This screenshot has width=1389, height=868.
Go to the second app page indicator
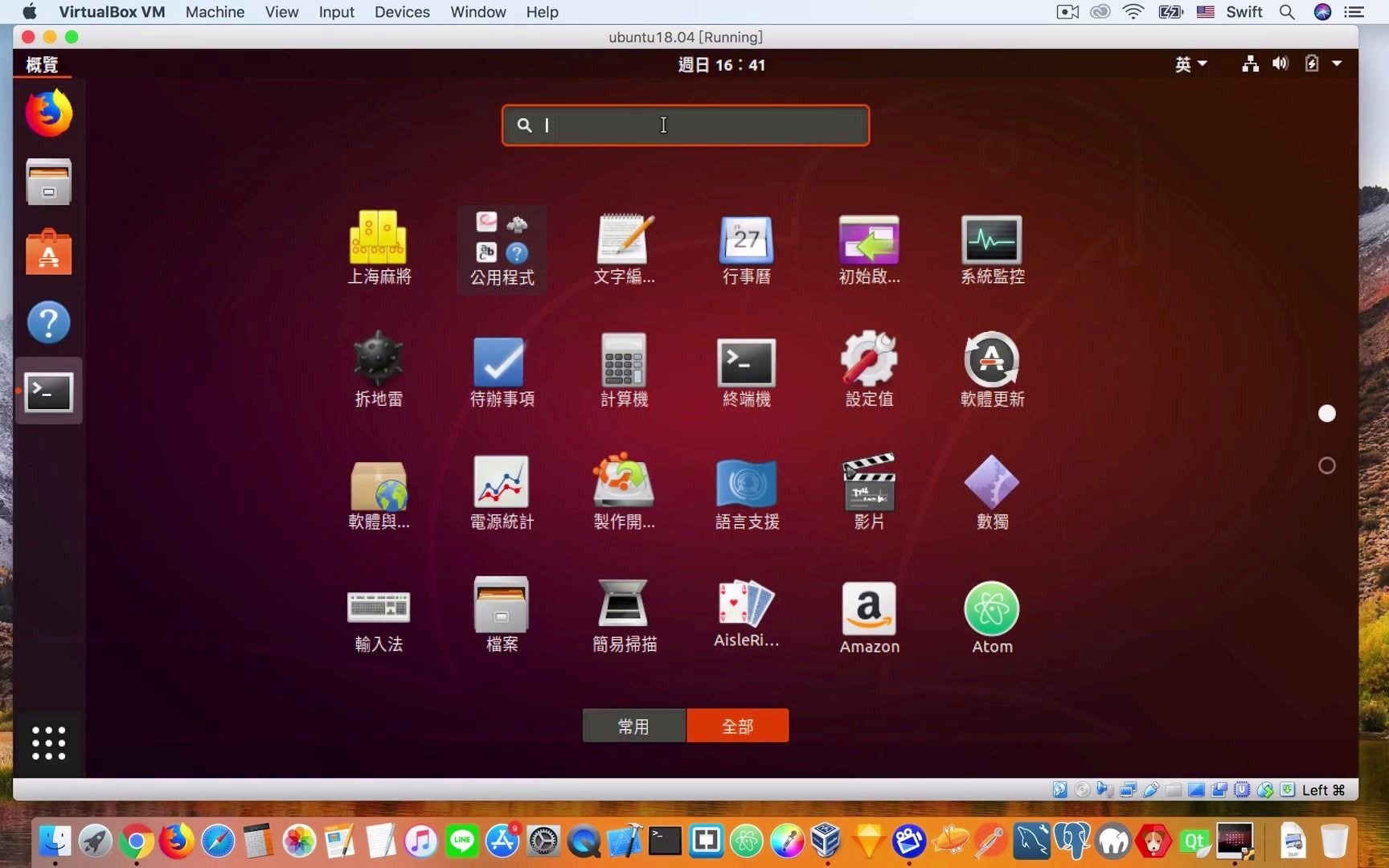tap(1326, 465)
